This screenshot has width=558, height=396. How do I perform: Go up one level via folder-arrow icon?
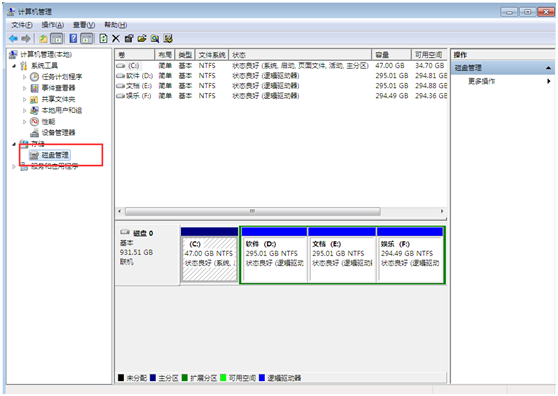pos(43,38)
